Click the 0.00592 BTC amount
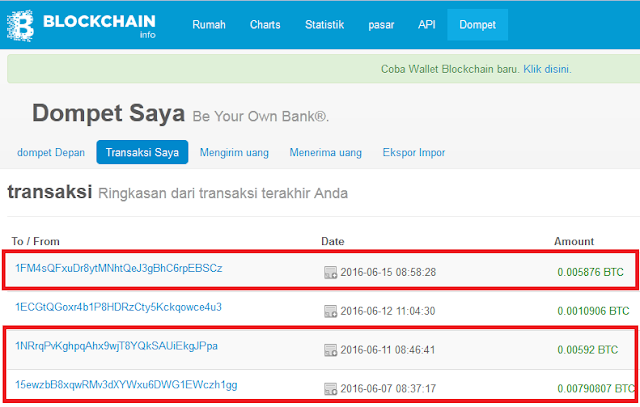This screenshot has height=407, width=640. coord(588,350)
